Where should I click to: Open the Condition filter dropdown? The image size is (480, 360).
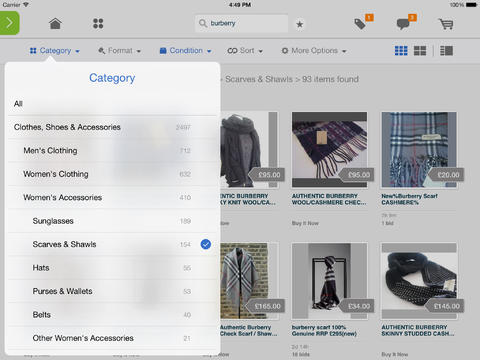(x=185, y=51)
